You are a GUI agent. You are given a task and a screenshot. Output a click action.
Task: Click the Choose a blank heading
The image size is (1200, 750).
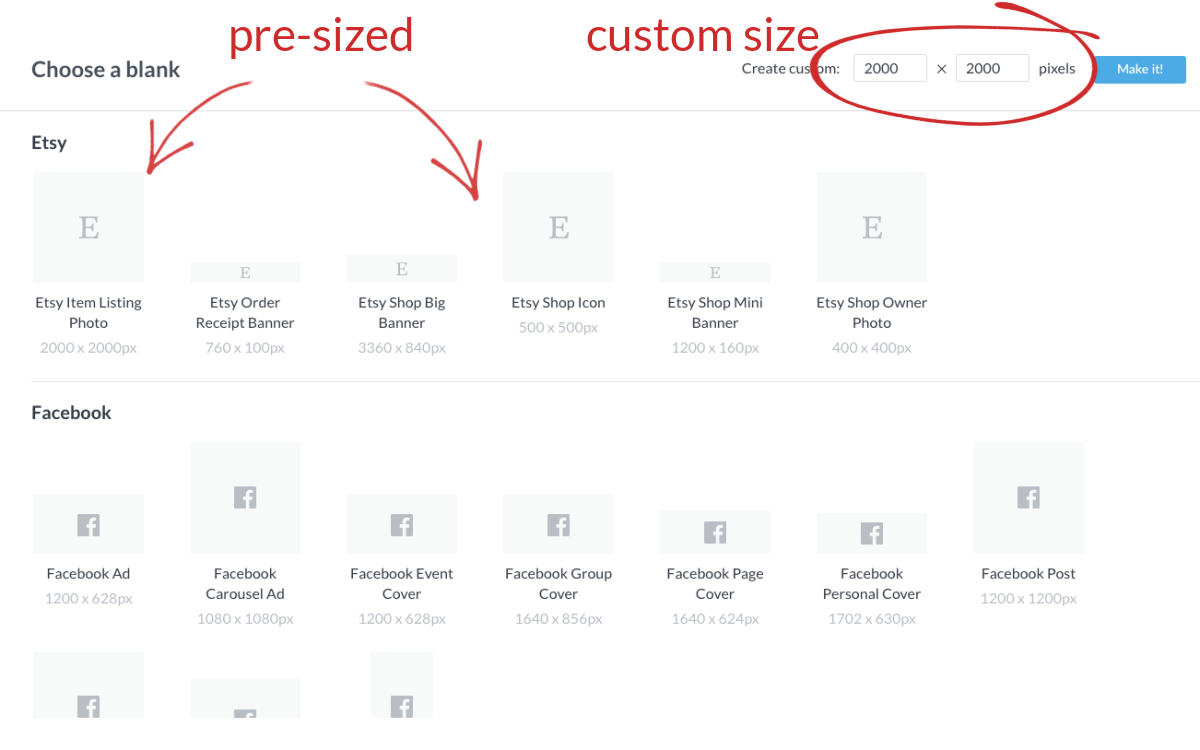106,70
